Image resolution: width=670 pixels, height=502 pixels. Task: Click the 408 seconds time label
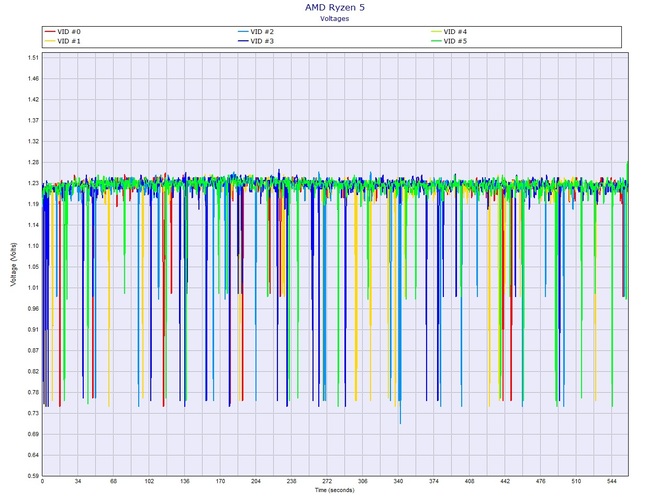pos(469,481)
